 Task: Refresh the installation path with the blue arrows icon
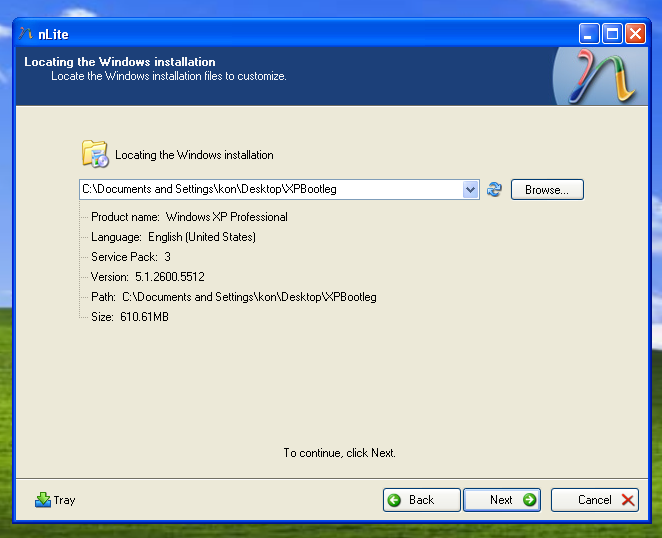(494, 190)
